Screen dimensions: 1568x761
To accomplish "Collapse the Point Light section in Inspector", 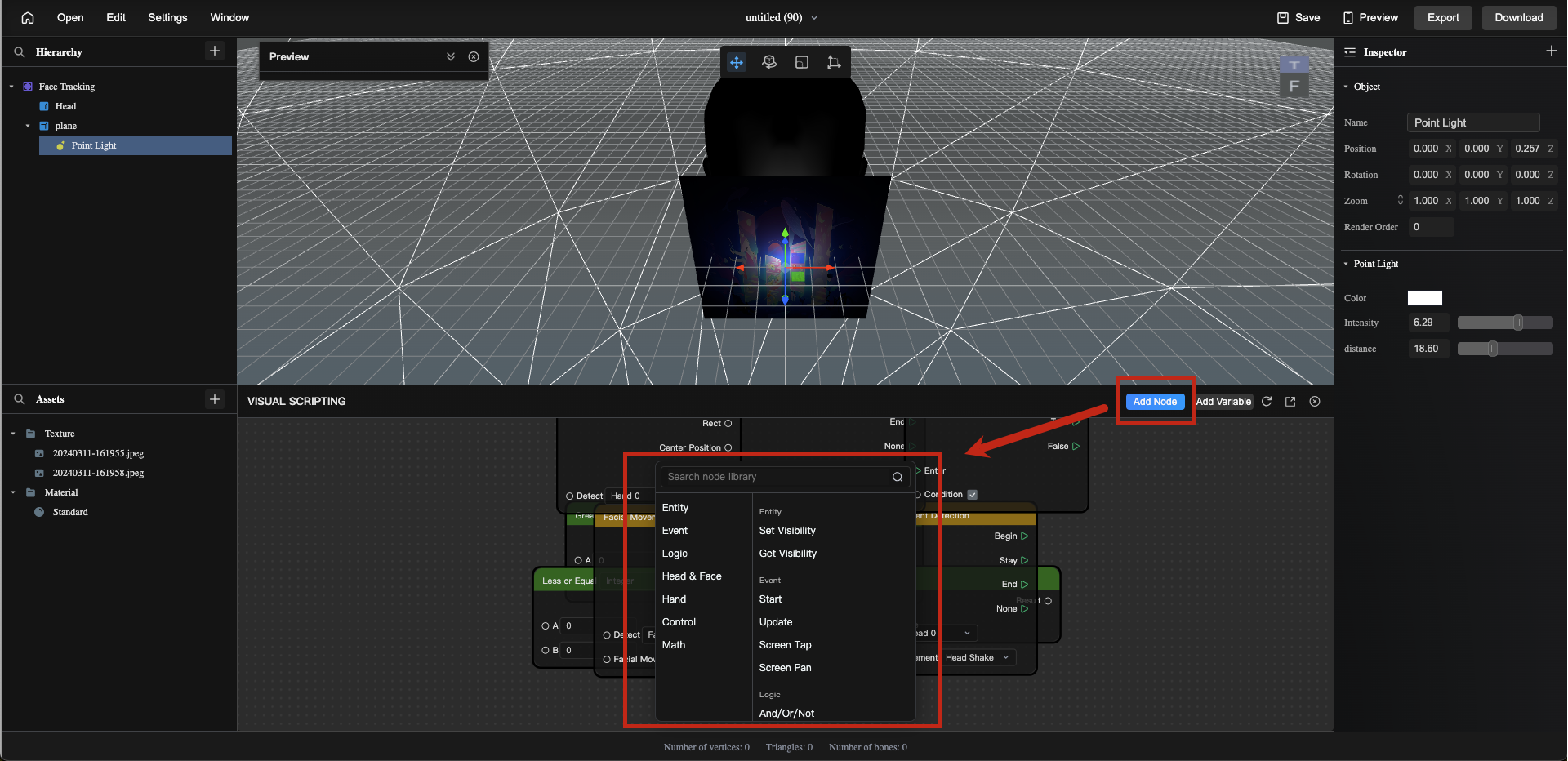I will pos(1346,264).
